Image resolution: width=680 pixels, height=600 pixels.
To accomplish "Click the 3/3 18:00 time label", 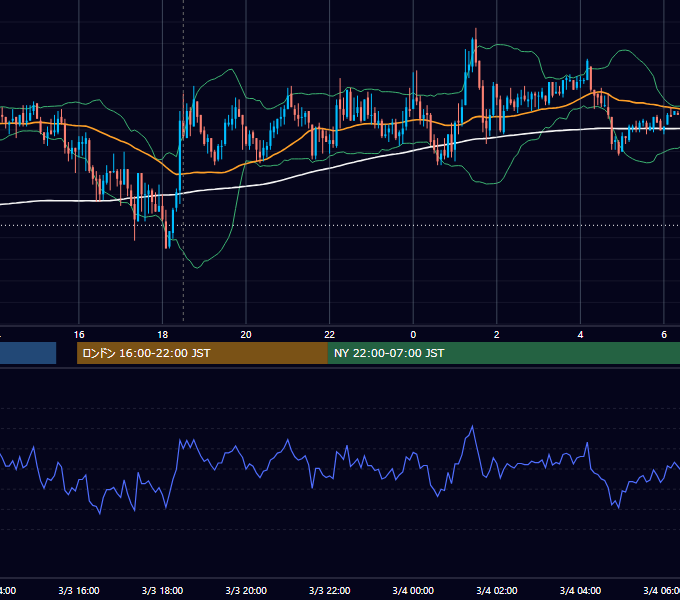I will click(x=162, y=590).
